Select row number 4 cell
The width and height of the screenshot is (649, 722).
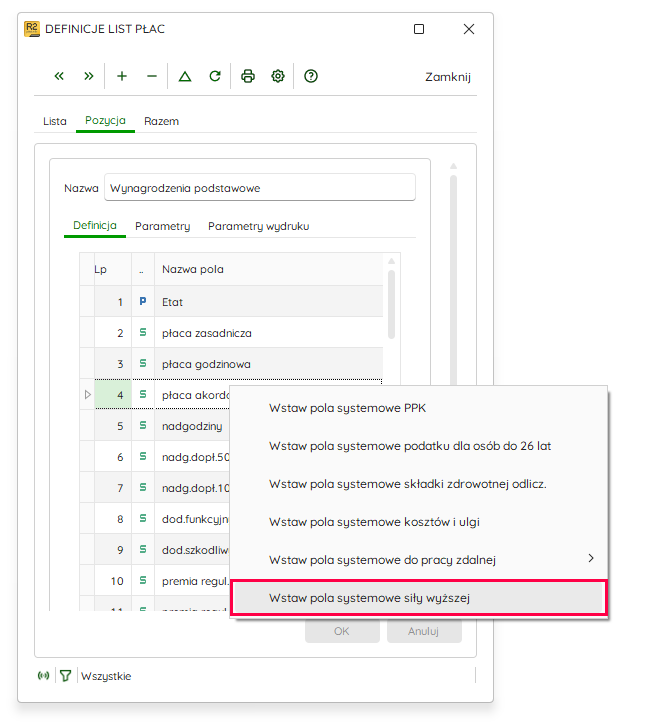pos(113,395)
